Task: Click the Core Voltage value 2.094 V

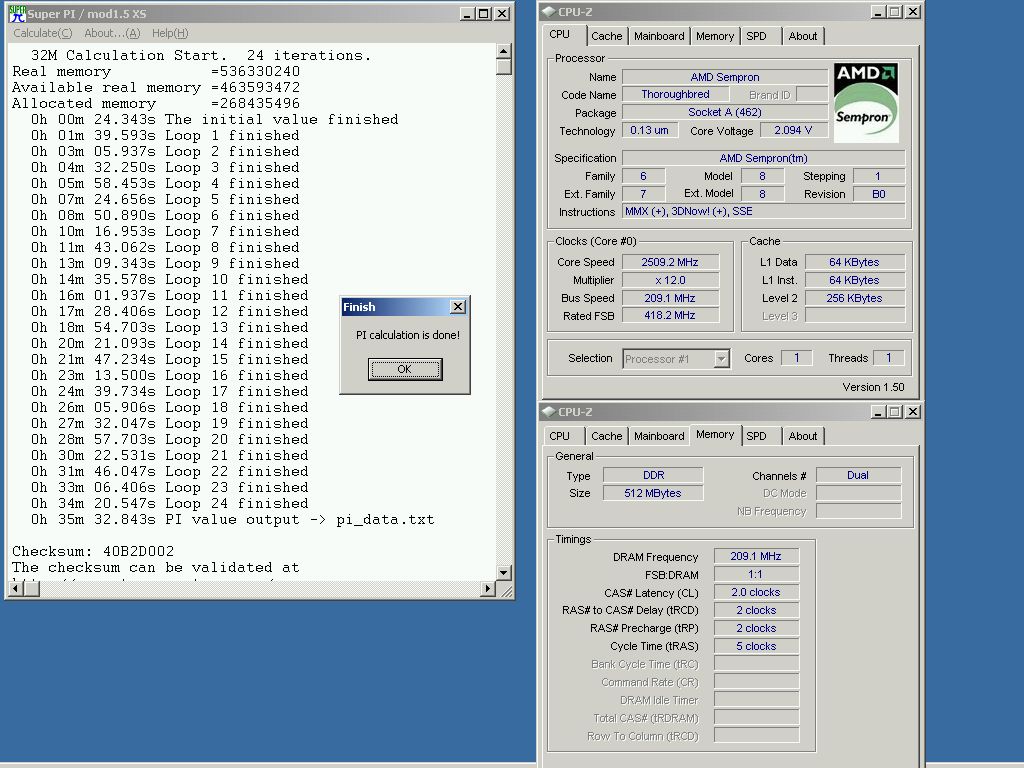Action: 793,131
